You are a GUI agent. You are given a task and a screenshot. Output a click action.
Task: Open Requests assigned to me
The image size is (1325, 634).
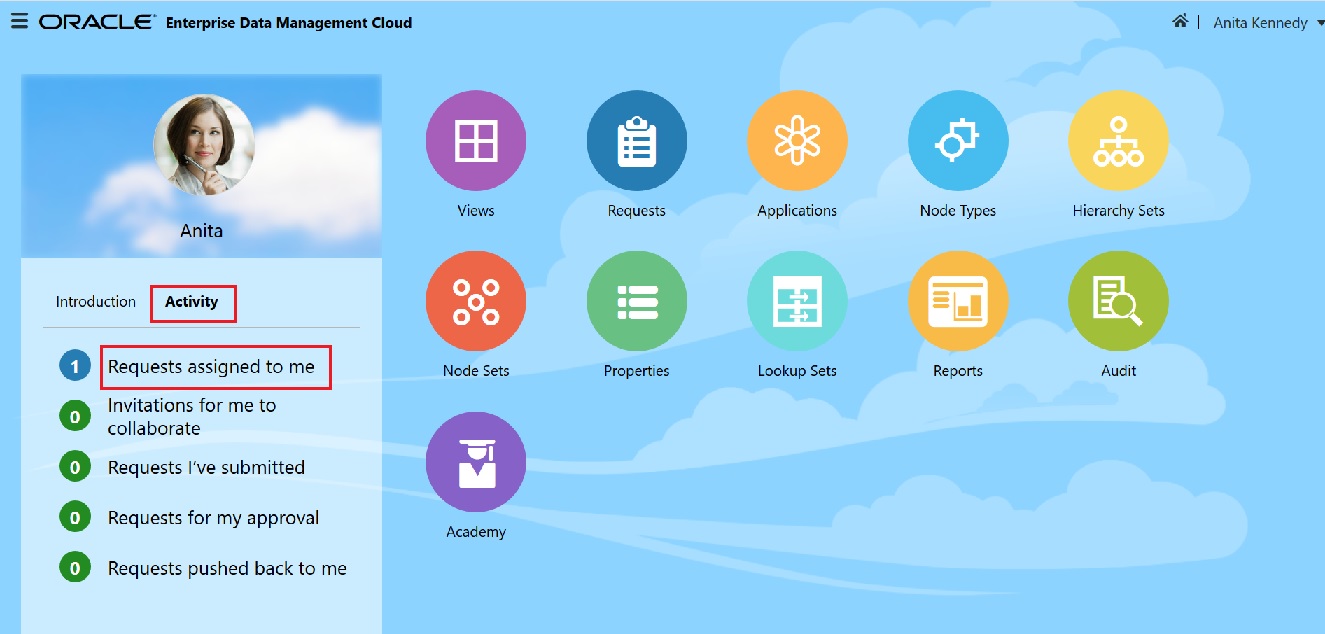[x=212, y=367]
